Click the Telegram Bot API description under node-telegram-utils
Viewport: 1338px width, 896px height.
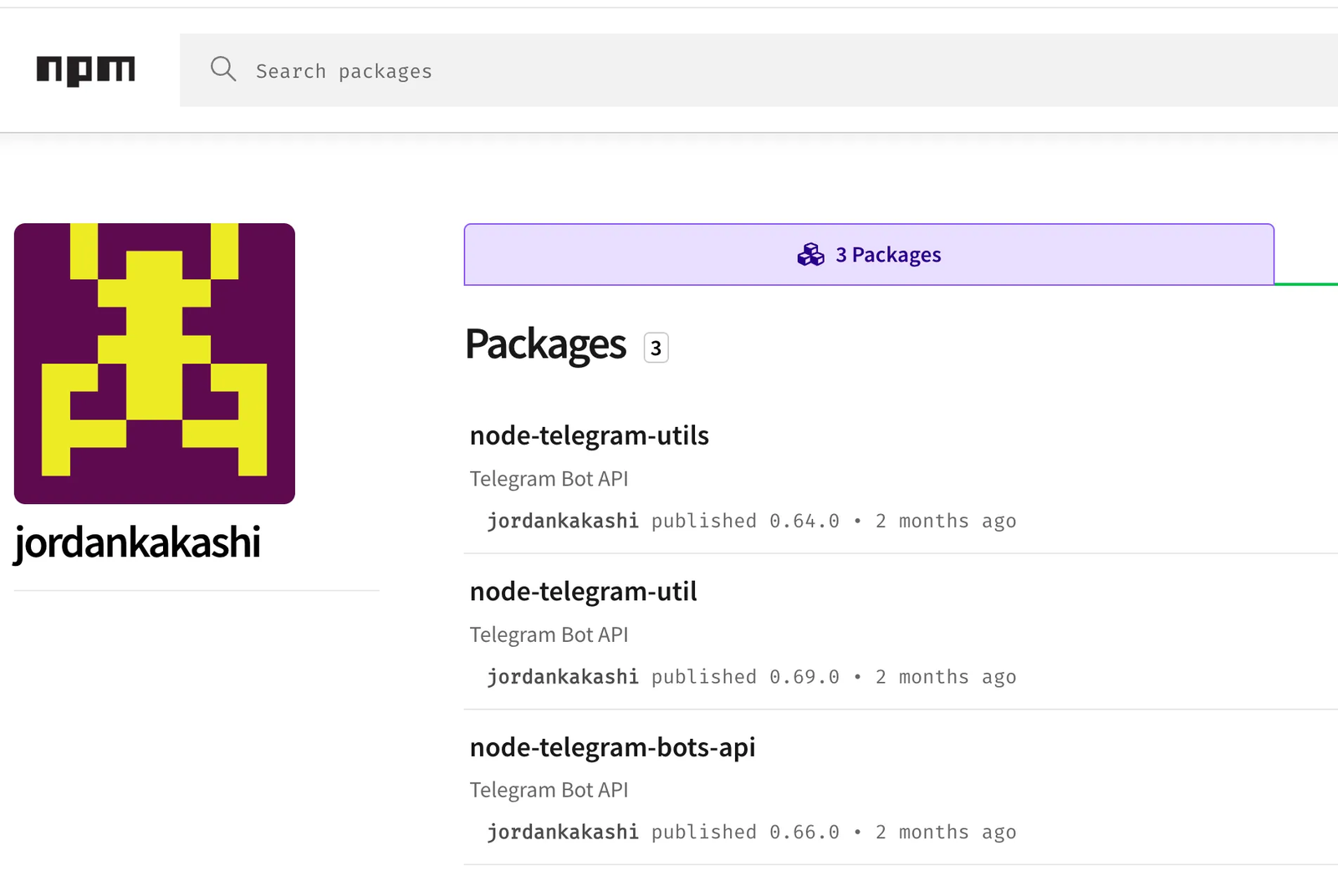click(549, 479)
